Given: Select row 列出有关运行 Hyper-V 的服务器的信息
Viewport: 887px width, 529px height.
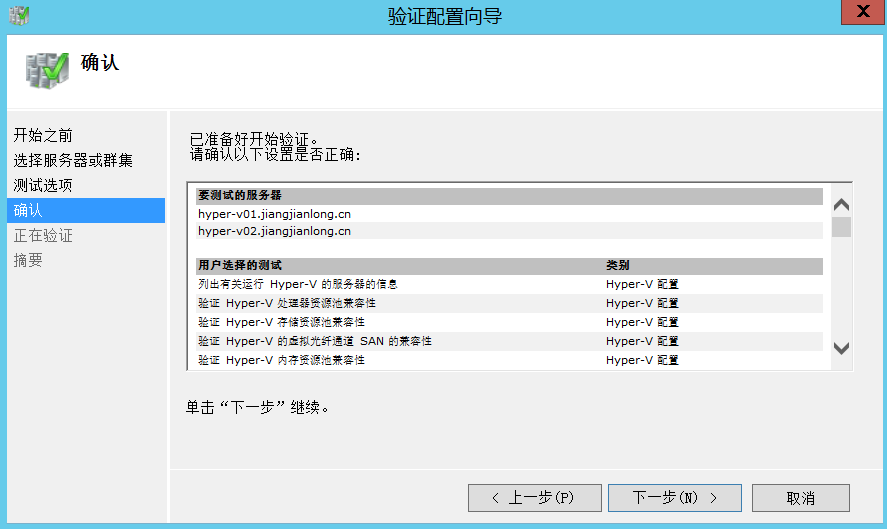Looking at the screenshot, I should coord(509,284).
